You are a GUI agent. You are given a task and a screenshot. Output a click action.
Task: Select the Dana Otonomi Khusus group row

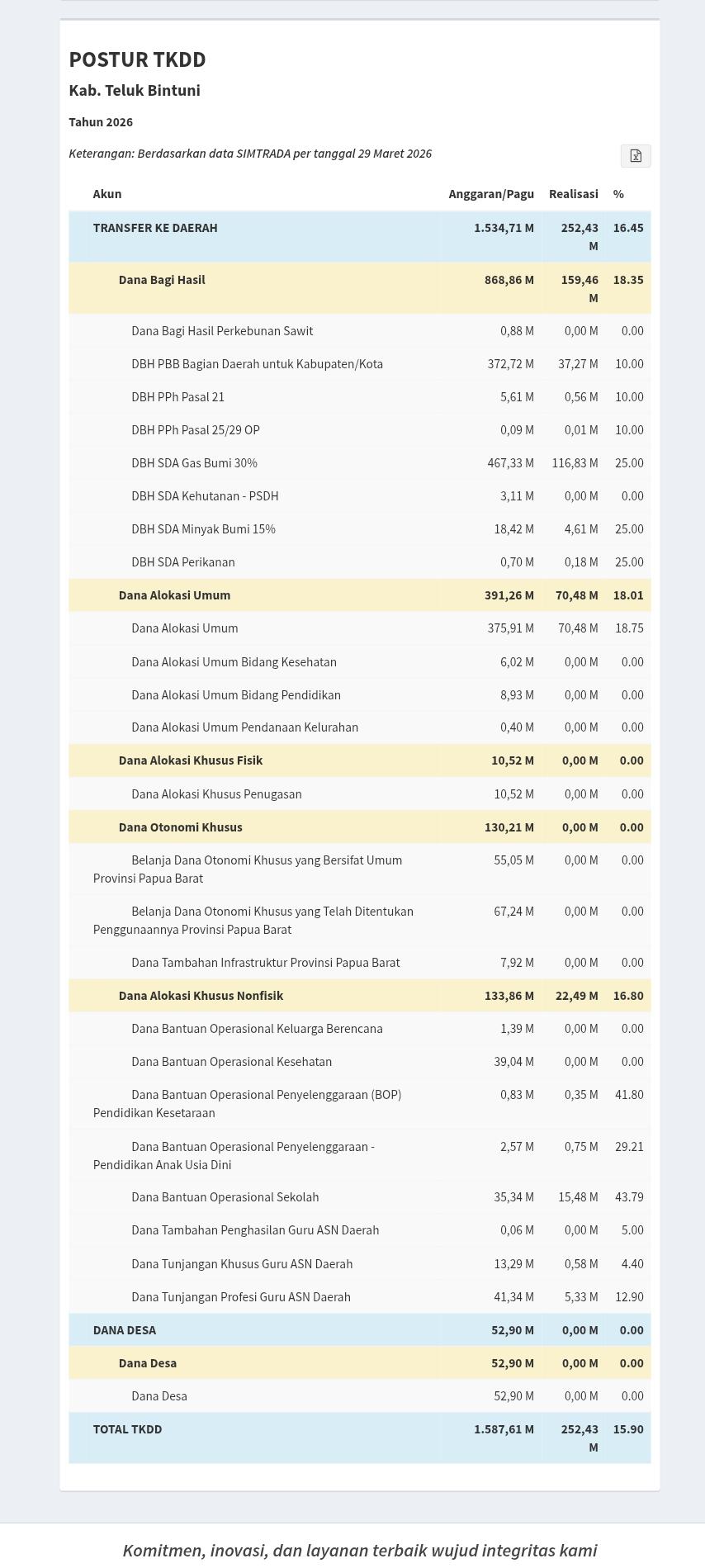180,827
